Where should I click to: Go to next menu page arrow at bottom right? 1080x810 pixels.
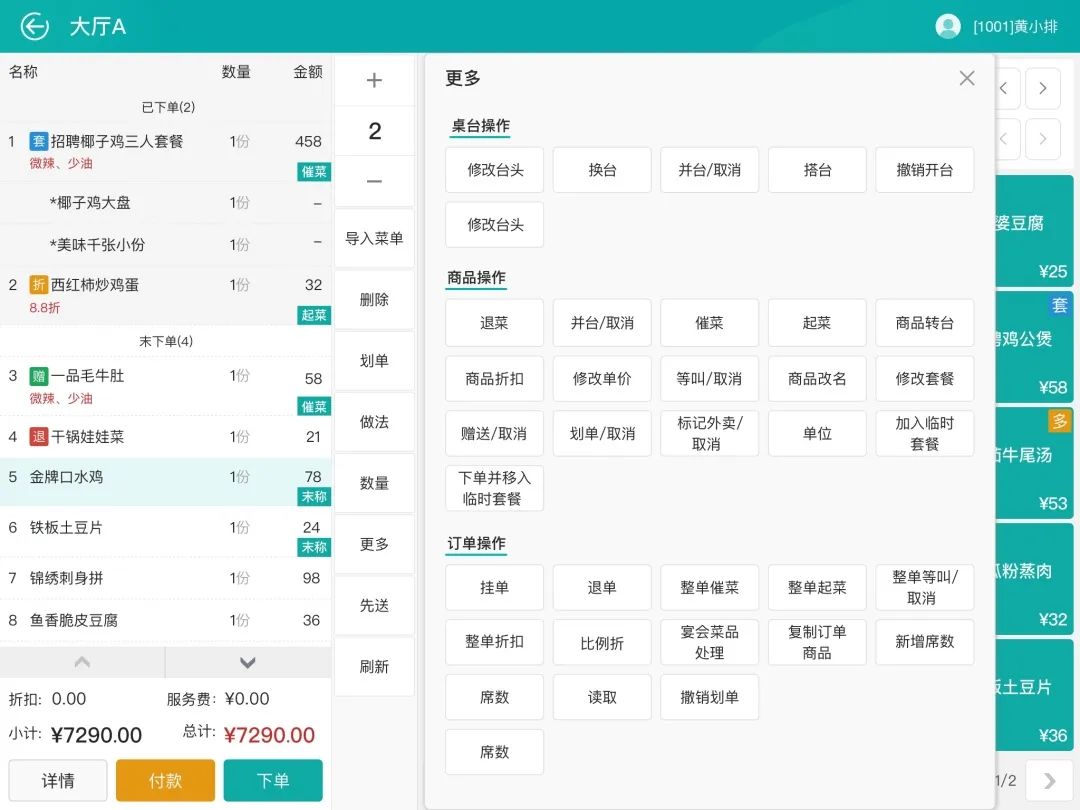point(1048,780)
